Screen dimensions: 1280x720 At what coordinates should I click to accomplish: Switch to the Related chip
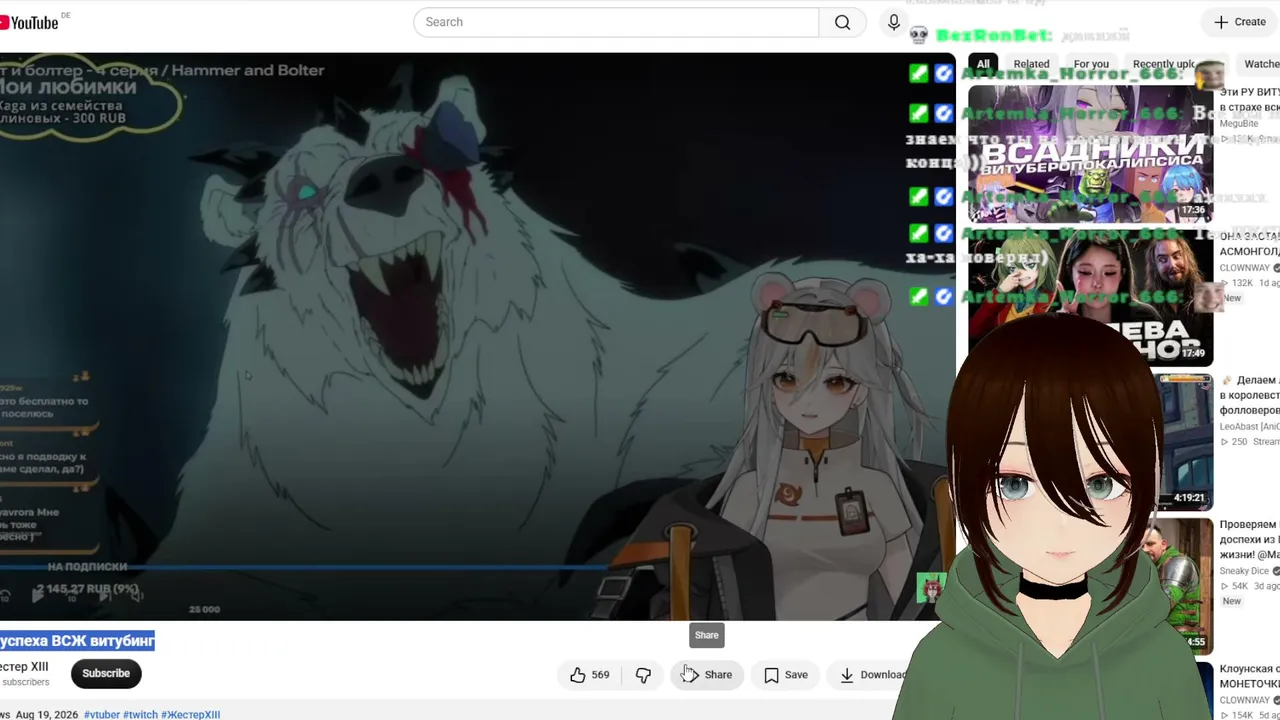[1031, 64]
